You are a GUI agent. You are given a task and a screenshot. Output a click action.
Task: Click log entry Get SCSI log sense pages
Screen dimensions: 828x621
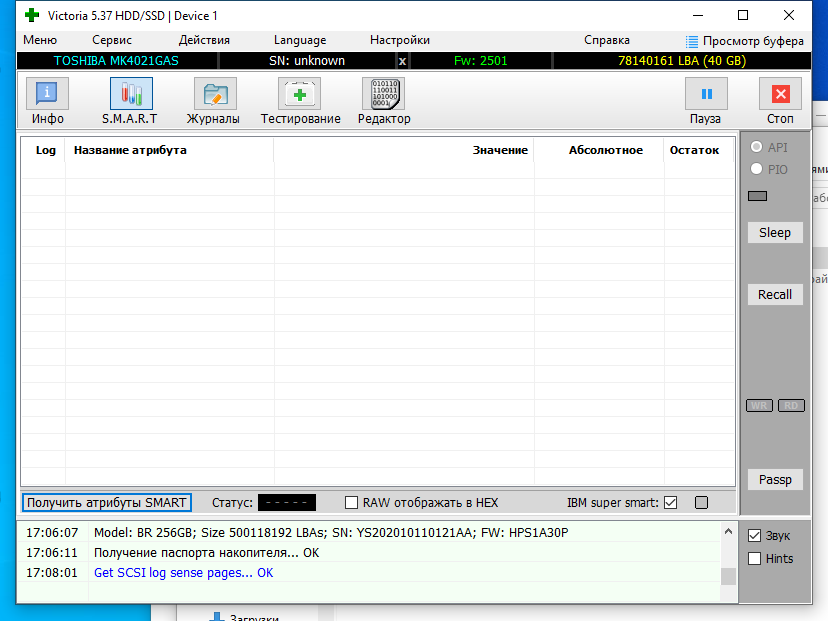pyautogui.click(x=183, y=572)
